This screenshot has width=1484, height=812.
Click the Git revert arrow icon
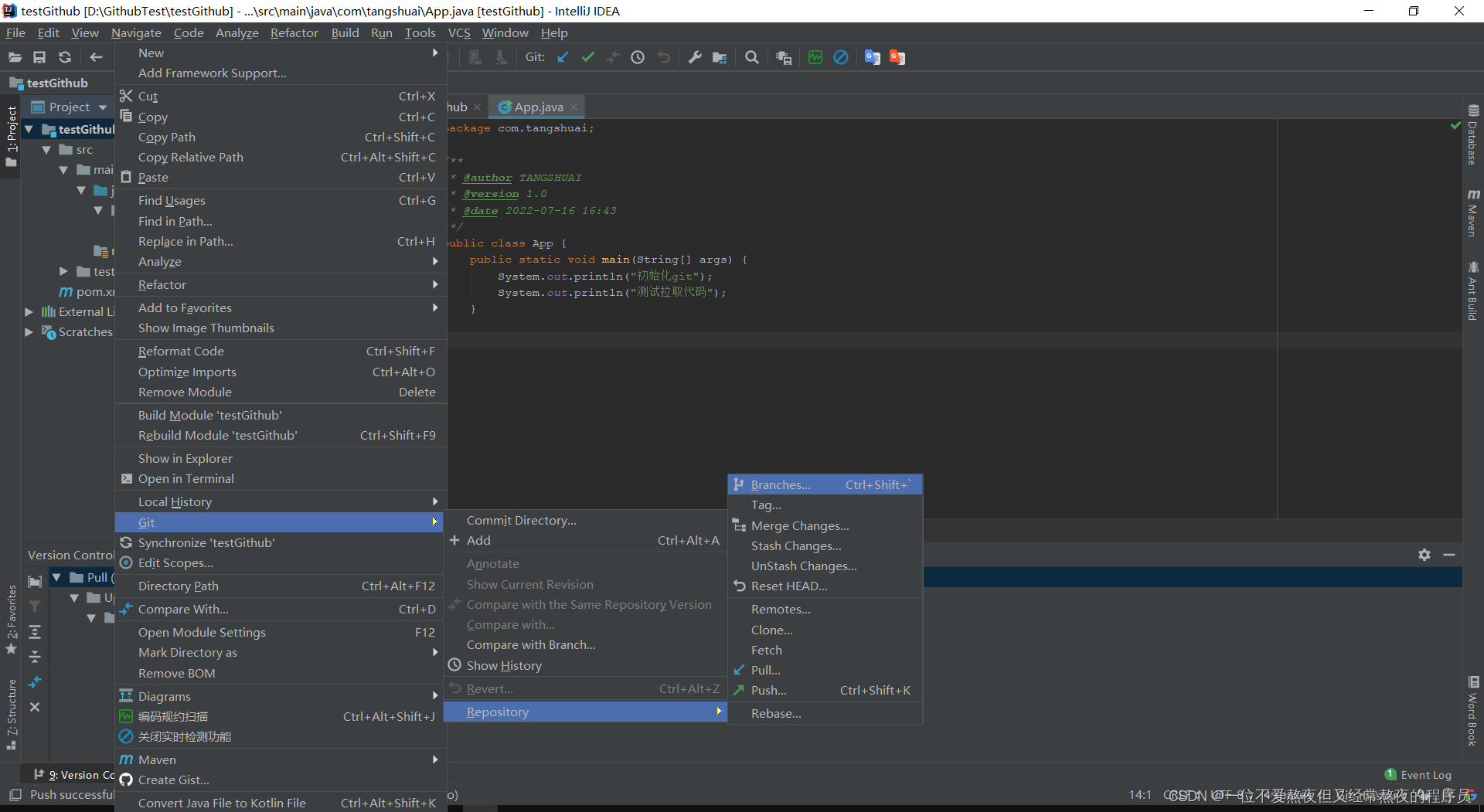pos(663,57)
